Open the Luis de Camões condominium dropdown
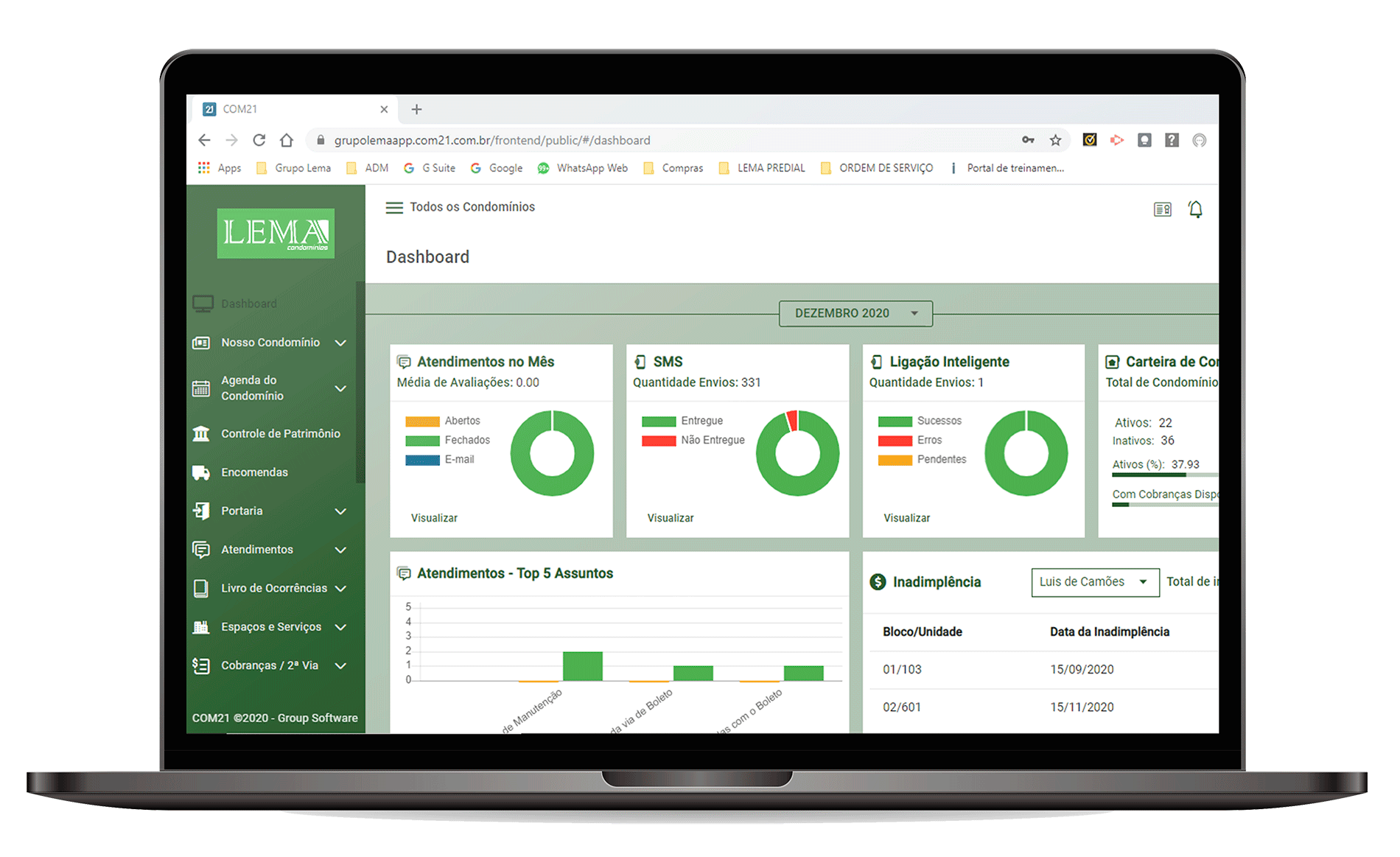Viewport: 1400px width, 857px height. [1095, 582]
